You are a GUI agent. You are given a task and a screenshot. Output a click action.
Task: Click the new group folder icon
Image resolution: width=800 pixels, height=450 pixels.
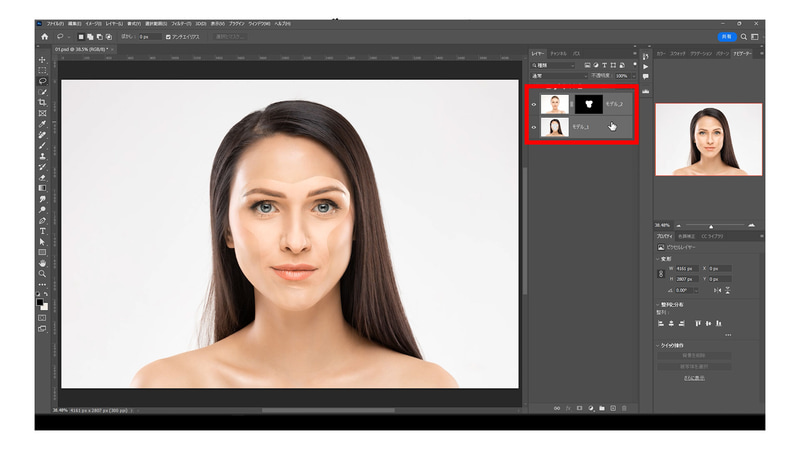(602, 408)
